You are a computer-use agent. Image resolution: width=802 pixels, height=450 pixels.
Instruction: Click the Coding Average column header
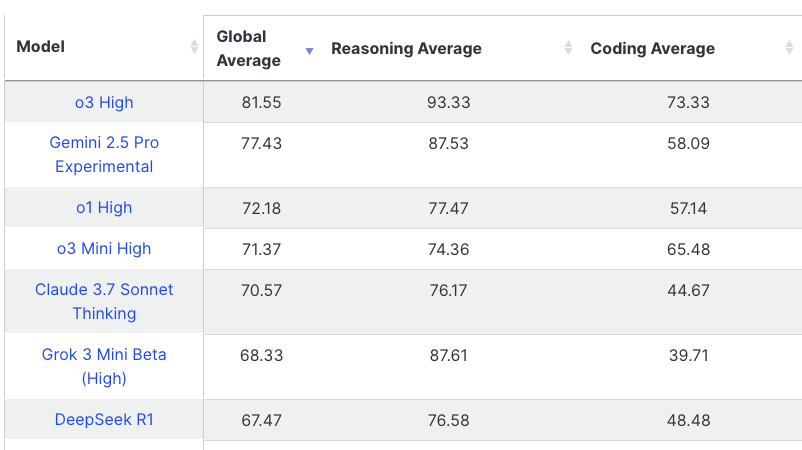[x=653, y=48]
